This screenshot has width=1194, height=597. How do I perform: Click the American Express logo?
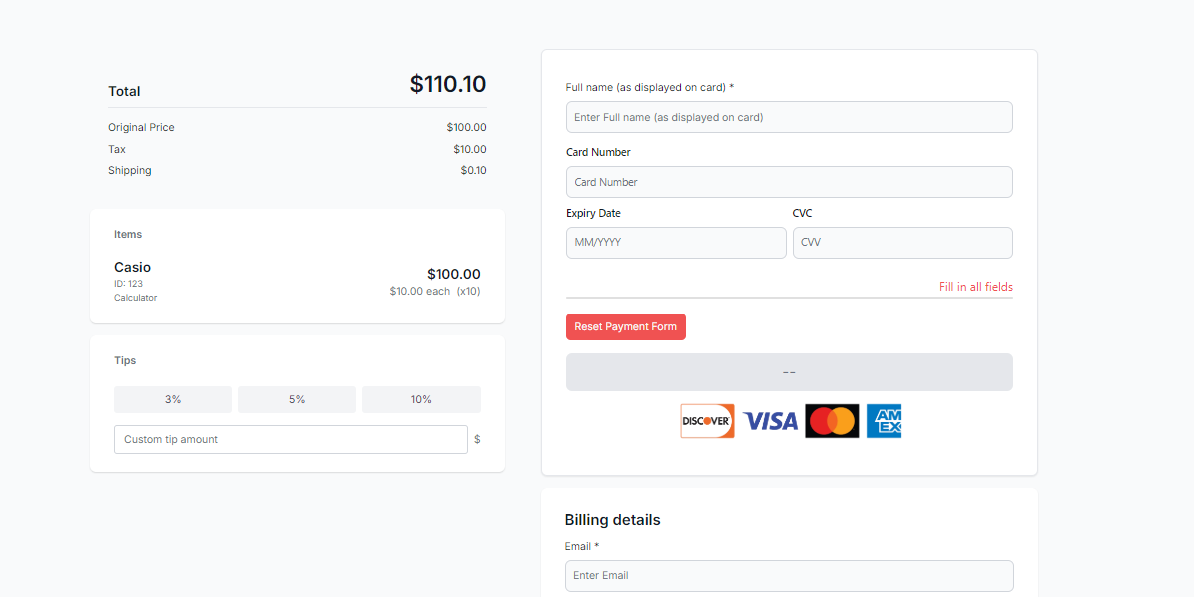point(884,421)
